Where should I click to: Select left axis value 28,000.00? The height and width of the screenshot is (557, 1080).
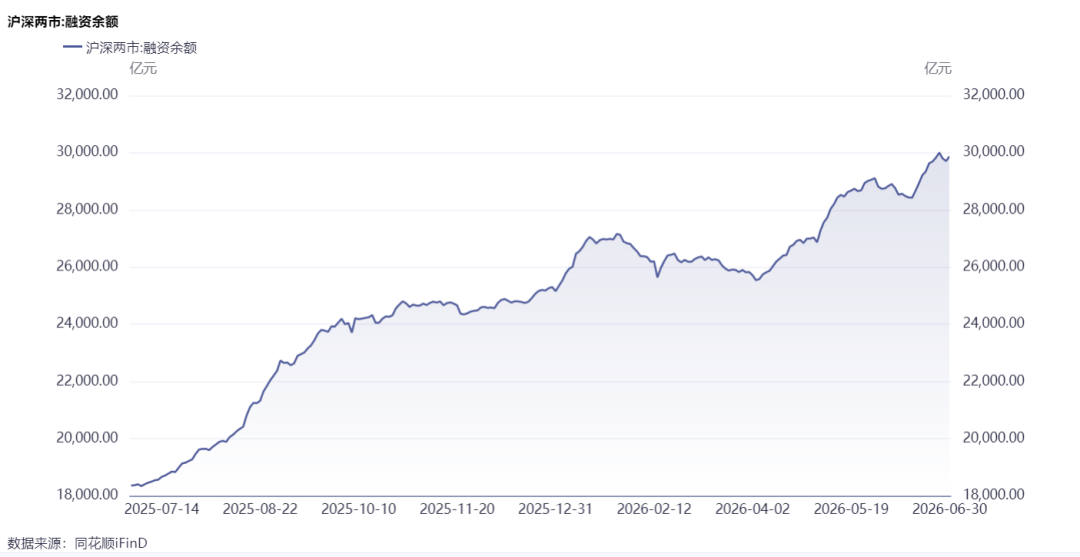(87, 209)
